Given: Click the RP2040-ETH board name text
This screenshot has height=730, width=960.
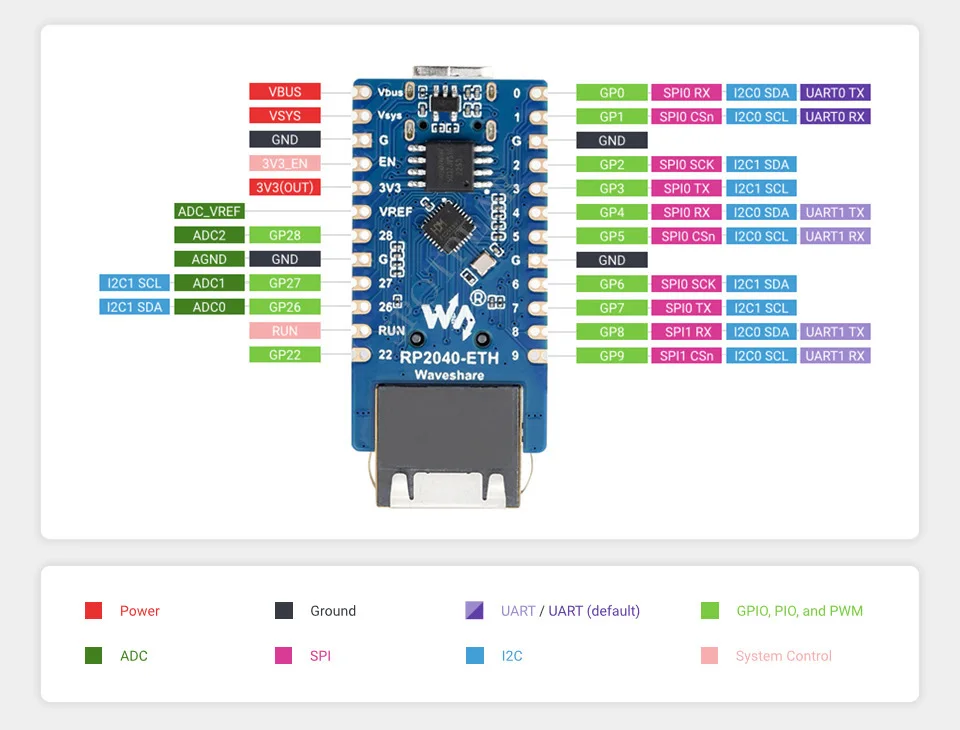Looking at the screenshot, I should tap(449, 358).
